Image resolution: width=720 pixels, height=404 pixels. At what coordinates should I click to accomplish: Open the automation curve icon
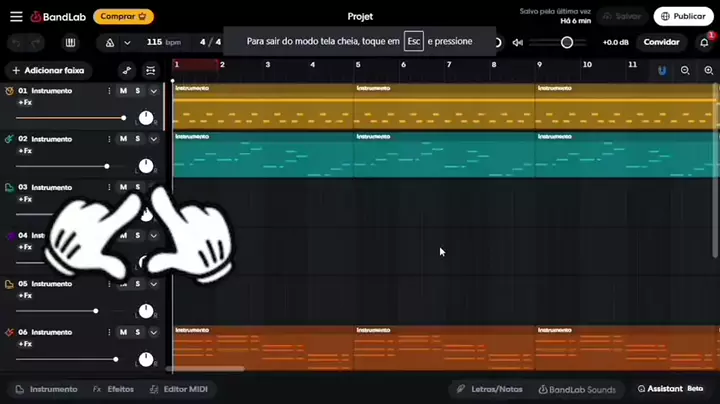(x=127, y=70)
